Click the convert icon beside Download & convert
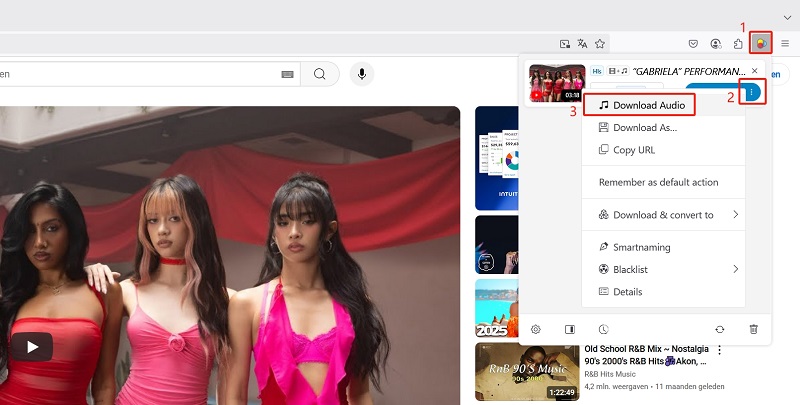 click(604, 215)
